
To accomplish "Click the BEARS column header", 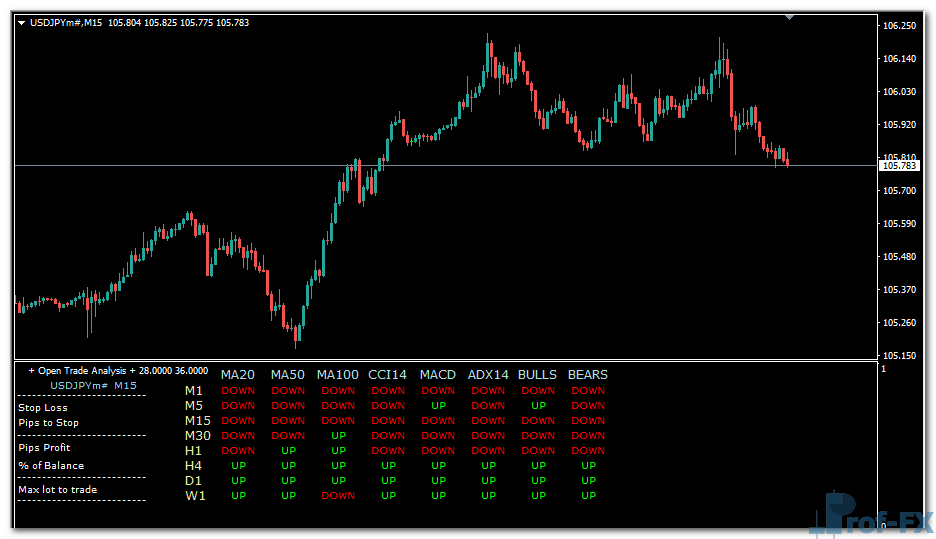I will coord(588,375).
